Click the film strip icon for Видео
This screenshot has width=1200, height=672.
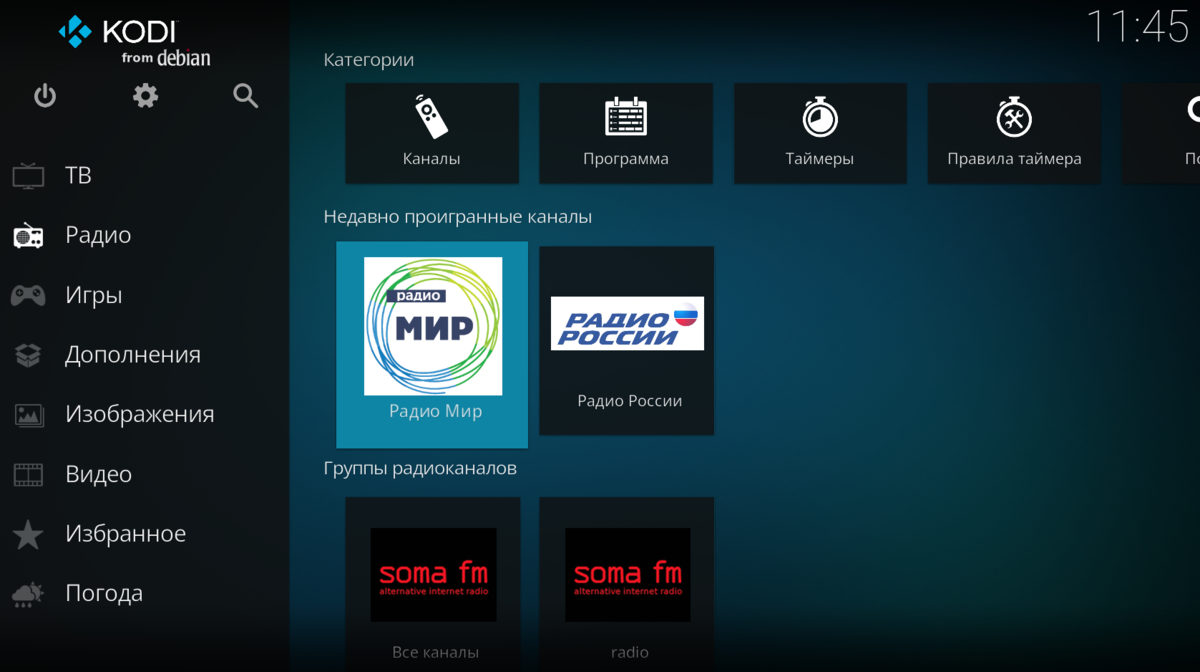(x=28, y=474)
